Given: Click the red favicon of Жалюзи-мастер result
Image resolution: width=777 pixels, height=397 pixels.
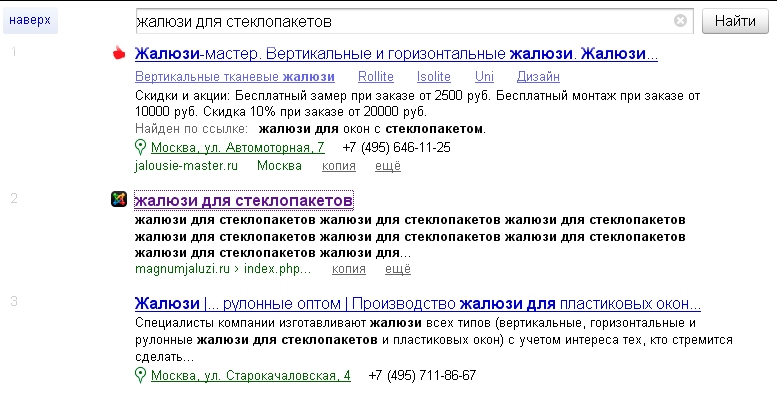Looking at the screenshot, I should point(118,53).
